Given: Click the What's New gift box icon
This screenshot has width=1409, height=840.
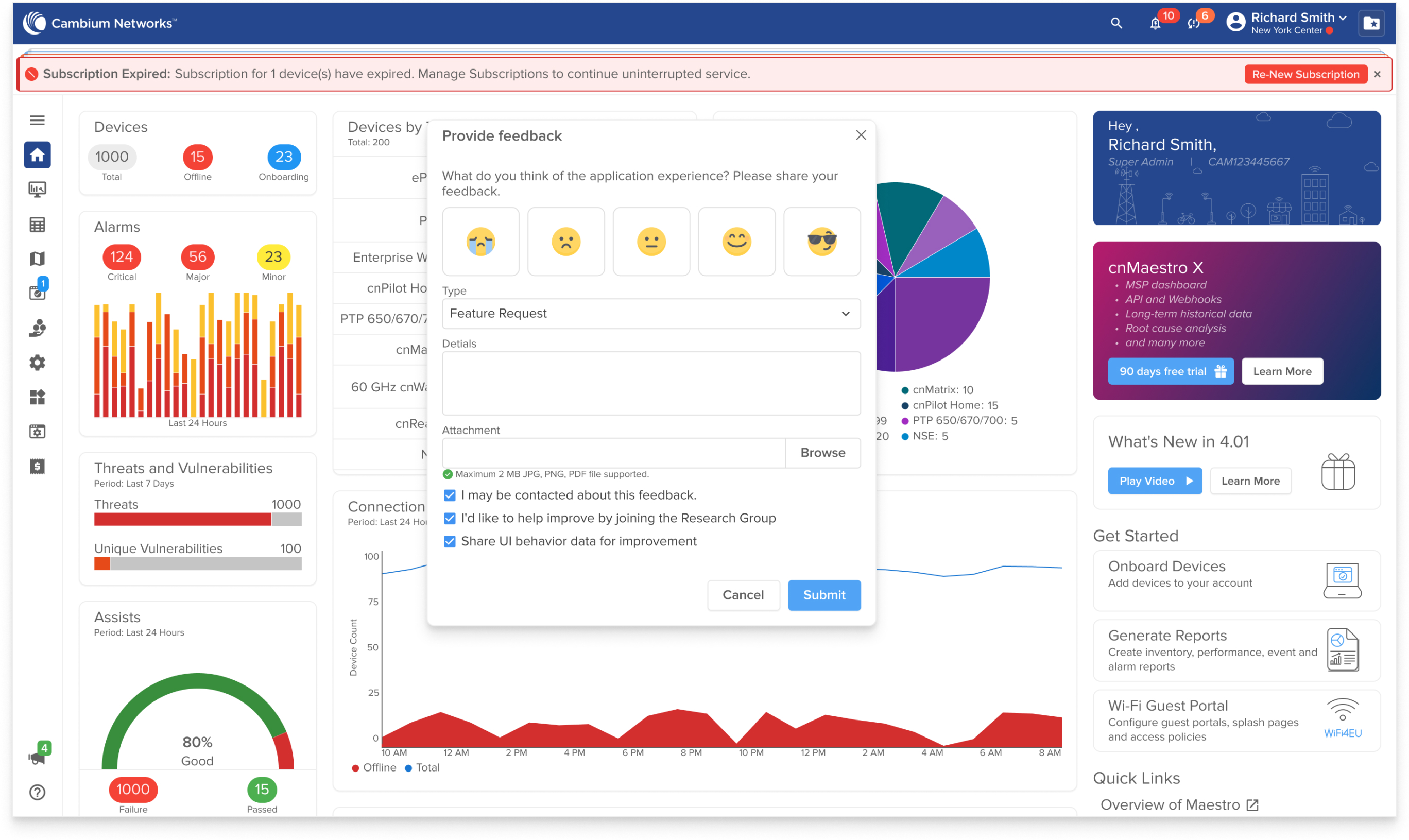Looking at the screenshot, I should pos(1338,472).
